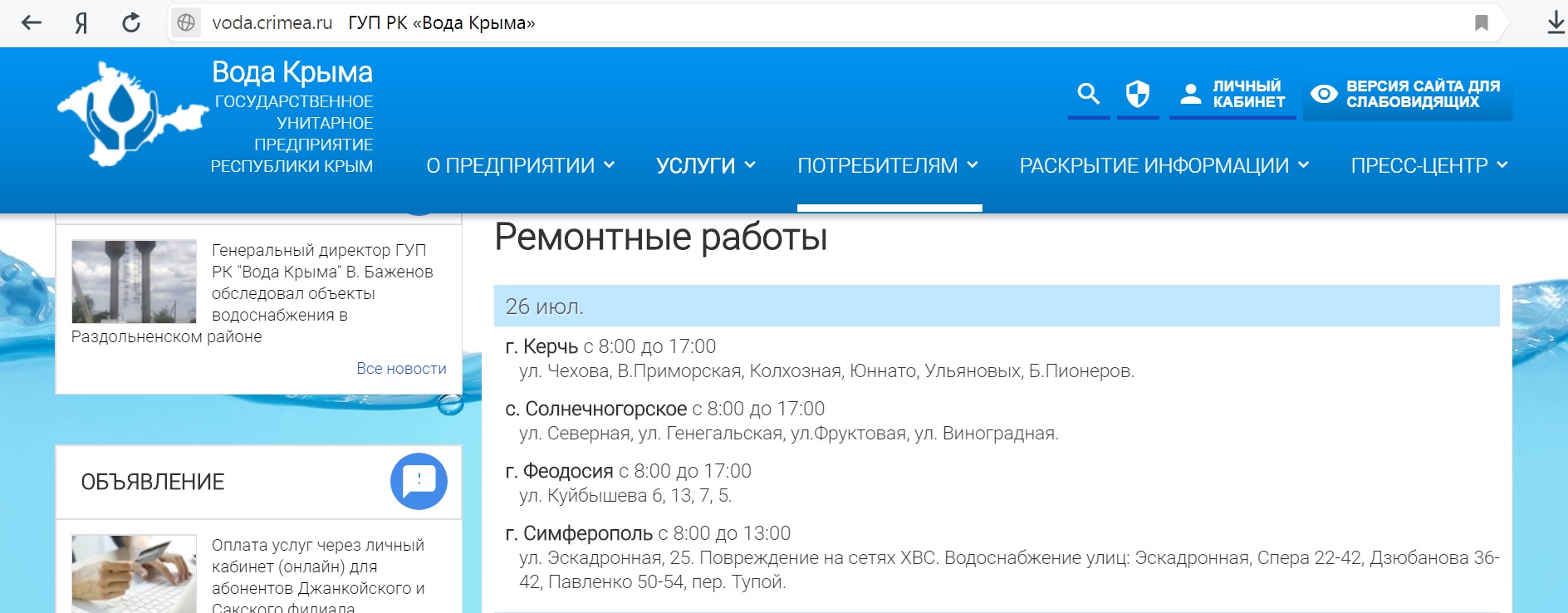Click the ОБЪЯВЛЕНИЕ section heading

coord(153,482)
